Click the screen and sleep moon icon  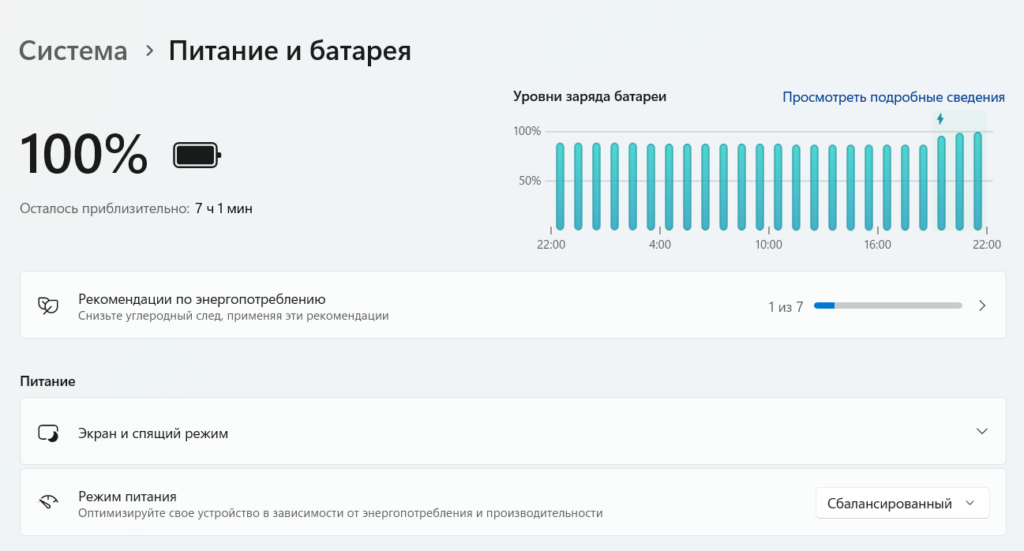click(x=47, y=433)
